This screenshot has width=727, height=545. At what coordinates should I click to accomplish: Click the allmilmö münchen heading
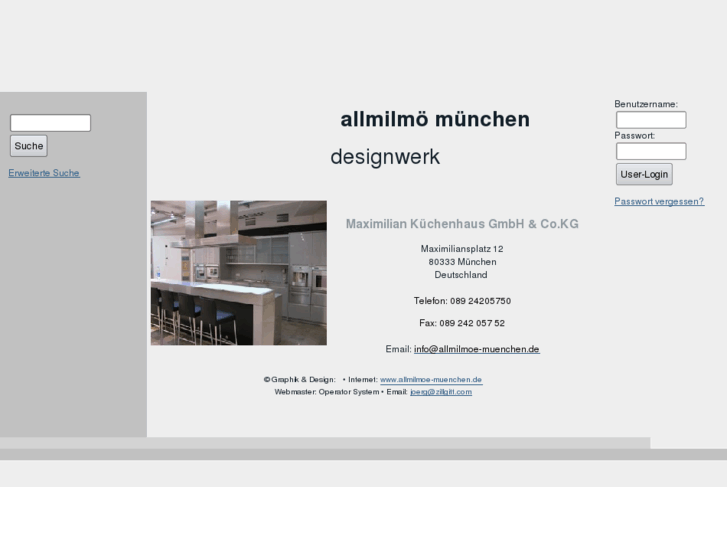[x=435, y=119]
